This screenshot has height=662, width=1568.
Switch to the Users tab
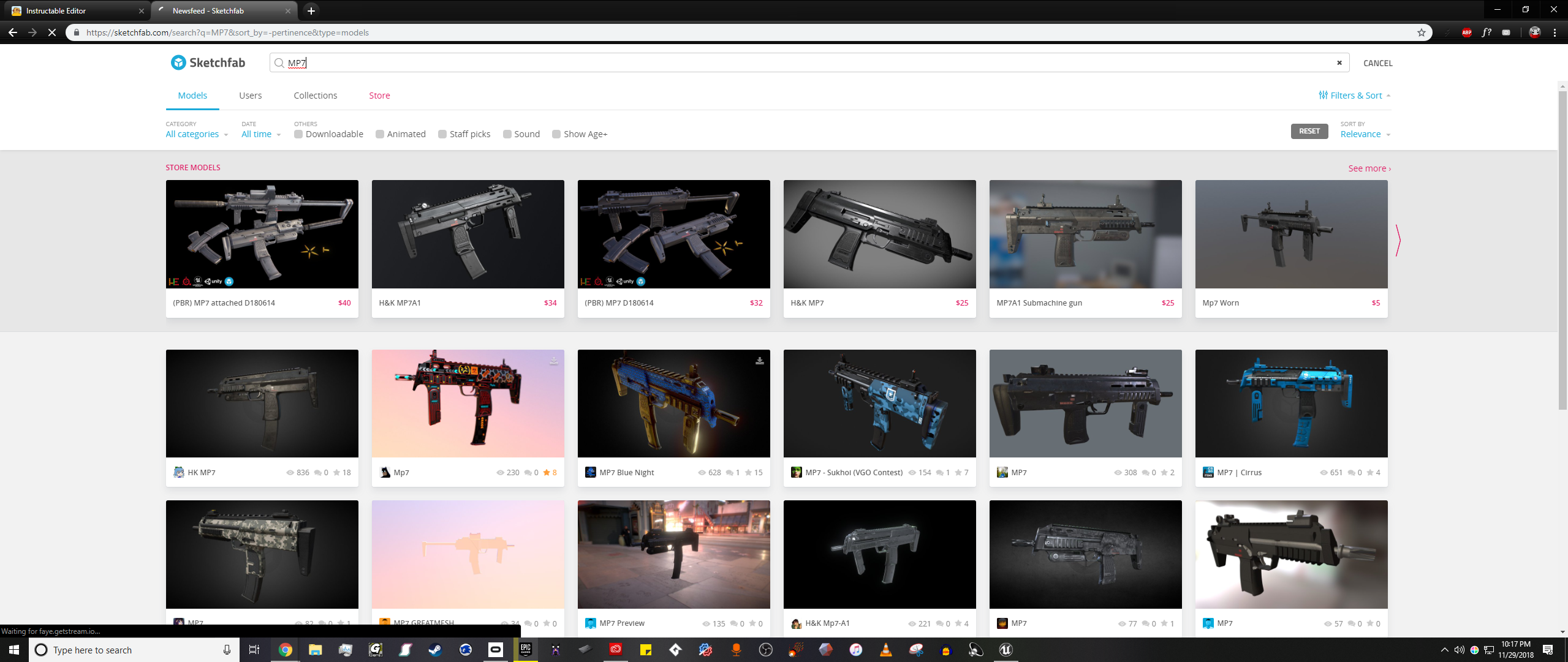(x=251, y=96)
